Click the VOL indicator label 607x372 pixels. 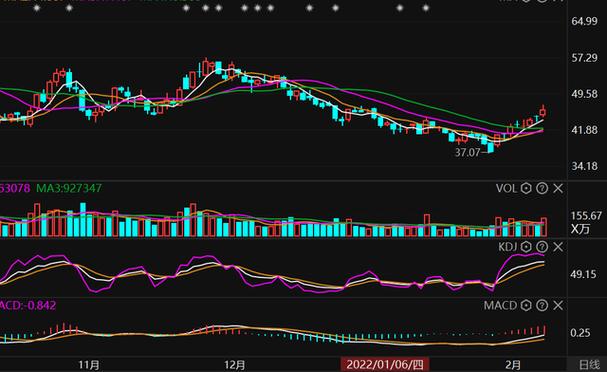point(506,189)
